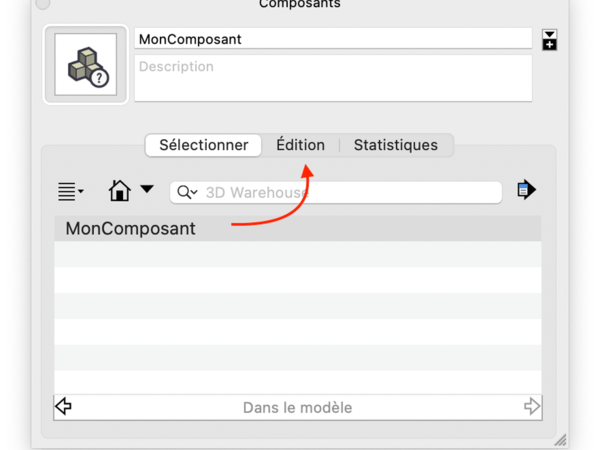Open the list view options dropdown
The image size is (600, 450).
70,190
